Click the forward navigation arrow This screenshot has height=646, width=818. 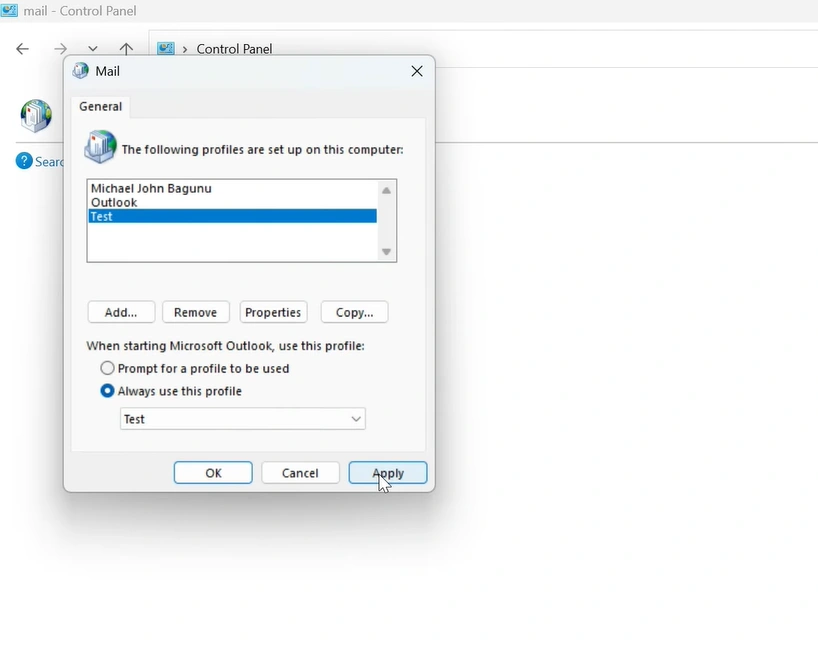click(x=61, y=49)
